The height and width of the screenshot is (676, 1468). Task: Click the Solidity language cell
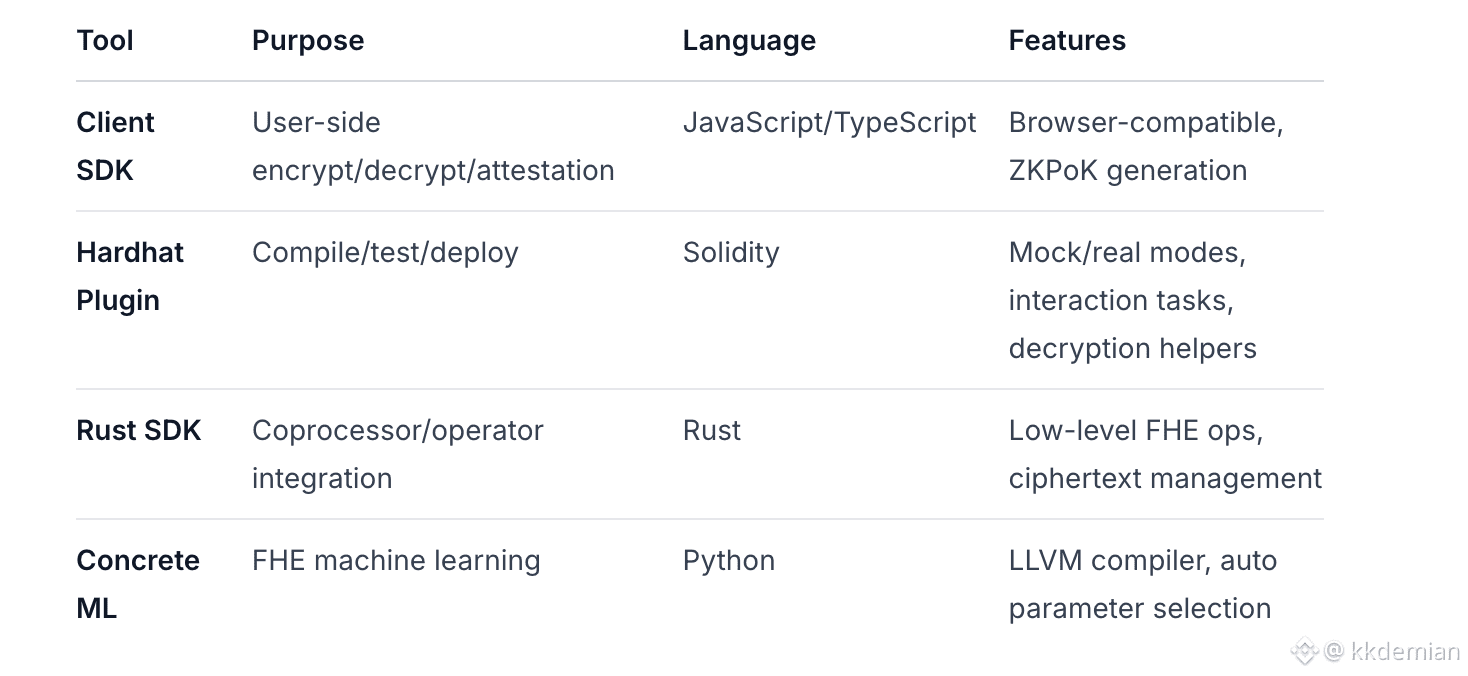[x=731, y=253]
